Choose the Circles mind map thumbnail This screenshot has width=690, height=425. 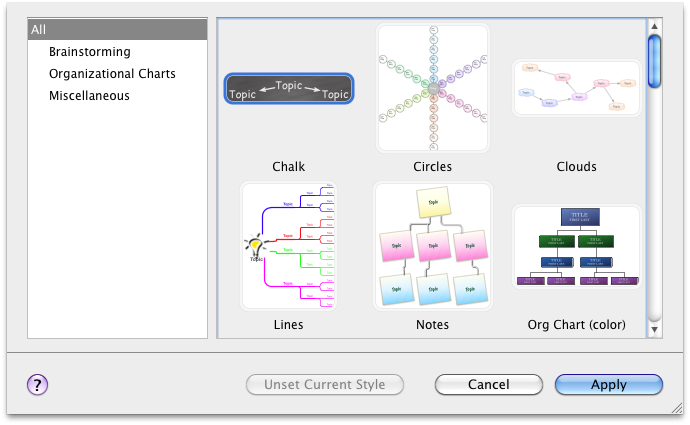coord(432,88)
